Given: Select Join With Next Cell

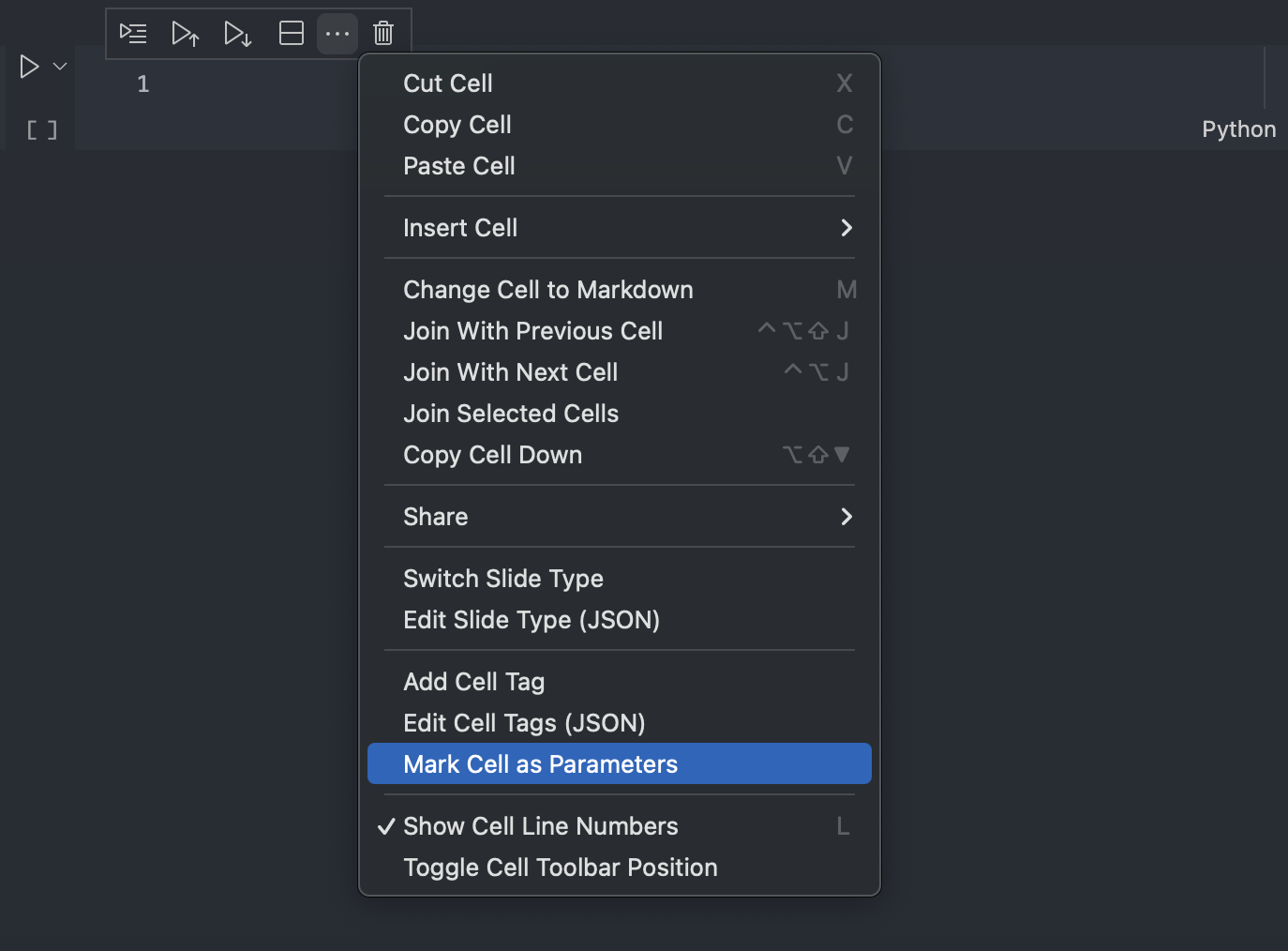Looking at the screenshot, I should coord(620,372).
